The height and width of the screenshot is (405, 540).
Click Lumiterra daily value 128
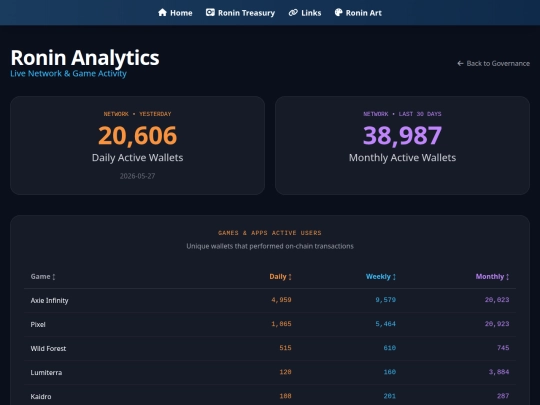tap(285, 372)
